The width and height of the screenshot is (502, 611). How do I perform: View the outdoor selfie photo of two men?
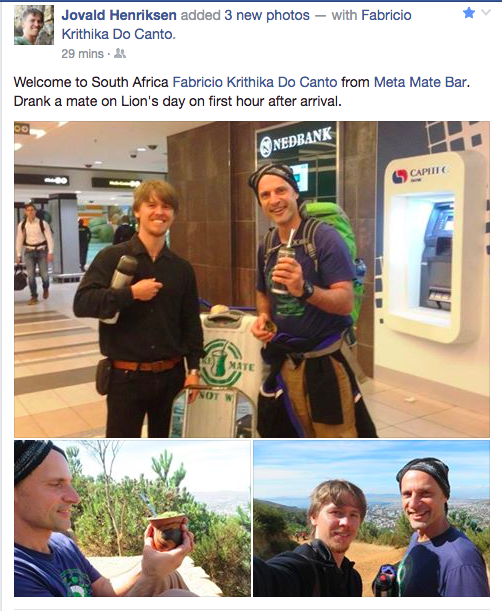pos(371,518)
